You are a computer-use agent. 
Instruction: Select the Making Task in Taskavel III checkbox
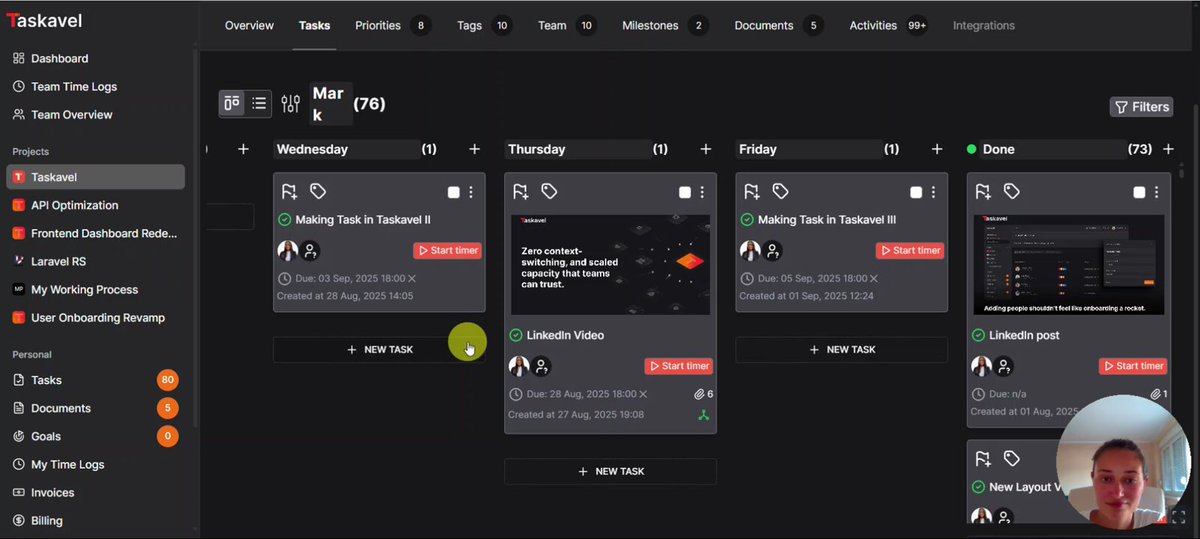pyautogui.click(x=916, y=192)
